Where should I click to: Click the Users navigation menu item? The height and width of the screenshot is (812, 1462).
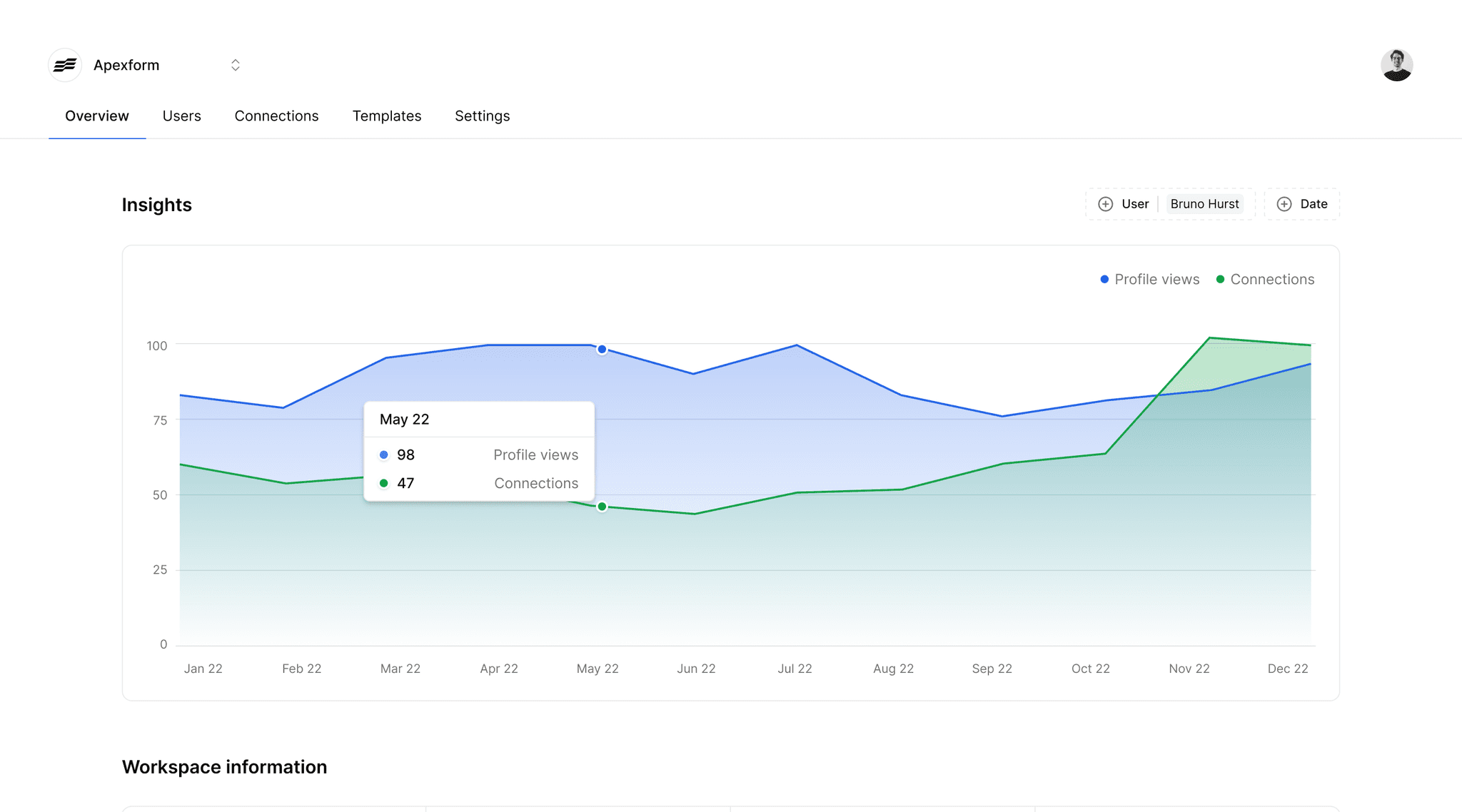click(x=181, y=115)
